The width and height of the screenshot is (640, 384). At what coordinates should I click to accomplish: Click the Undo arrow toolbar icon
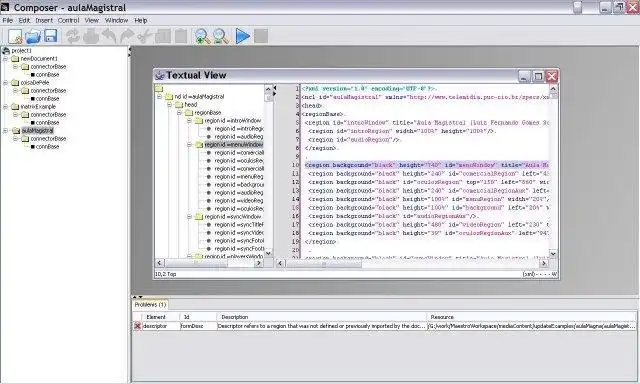coord(109,36)
